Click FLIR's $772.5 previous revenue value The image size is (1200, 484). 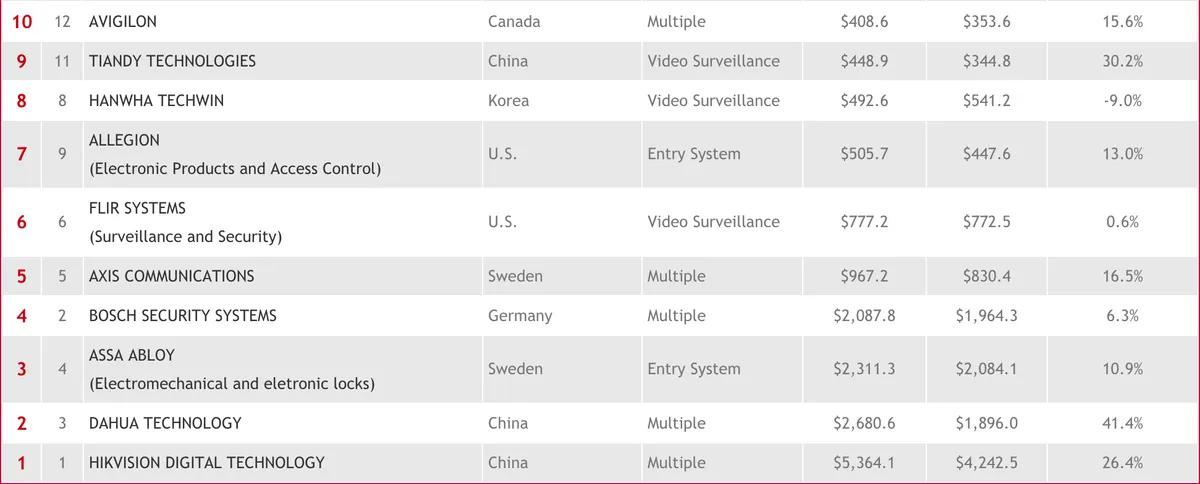point(987,222)
